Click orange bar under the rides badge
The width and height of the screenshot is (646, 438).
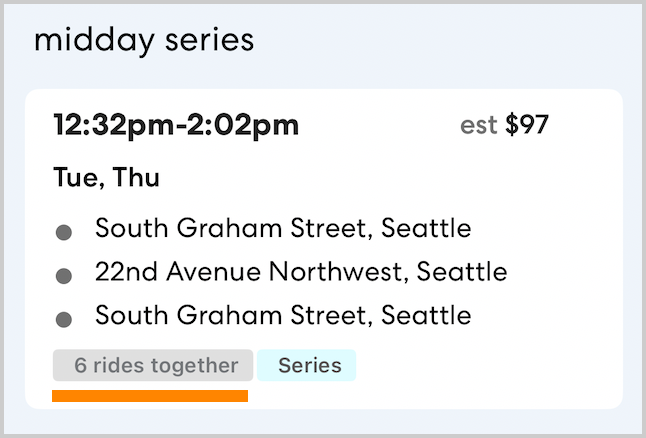(150, 396)
